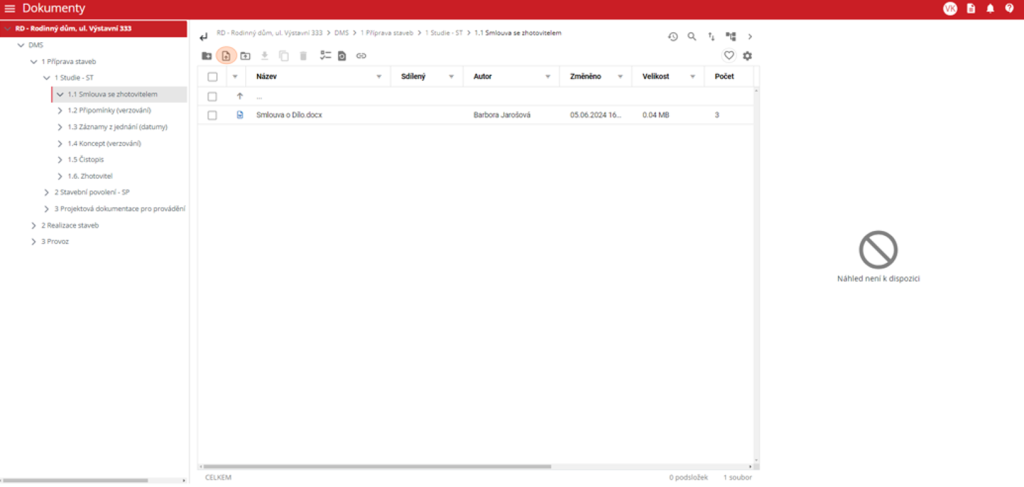1024x487 pixels.
Task: Open the Autor column filter dropdown
Action: click(549, 76)
